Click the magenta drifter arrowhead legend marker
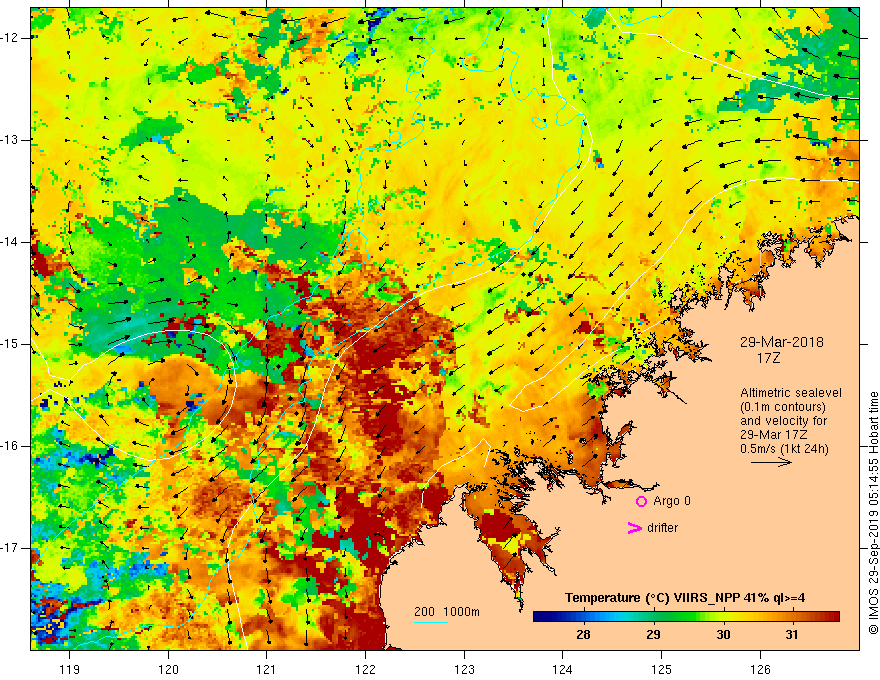The width and height of the screenshot is (880, 680). (x=635, y=528)
